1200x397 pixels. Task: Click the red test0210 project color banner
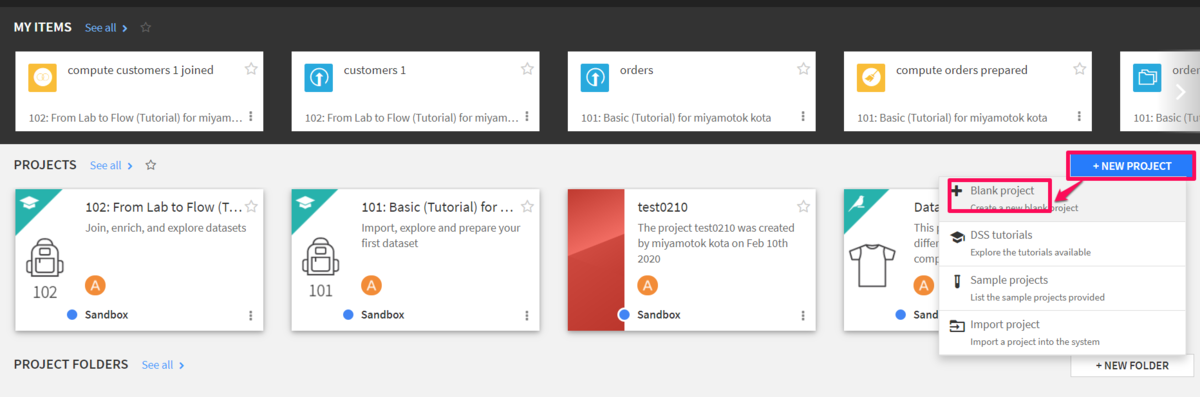[x=596, y=260]
